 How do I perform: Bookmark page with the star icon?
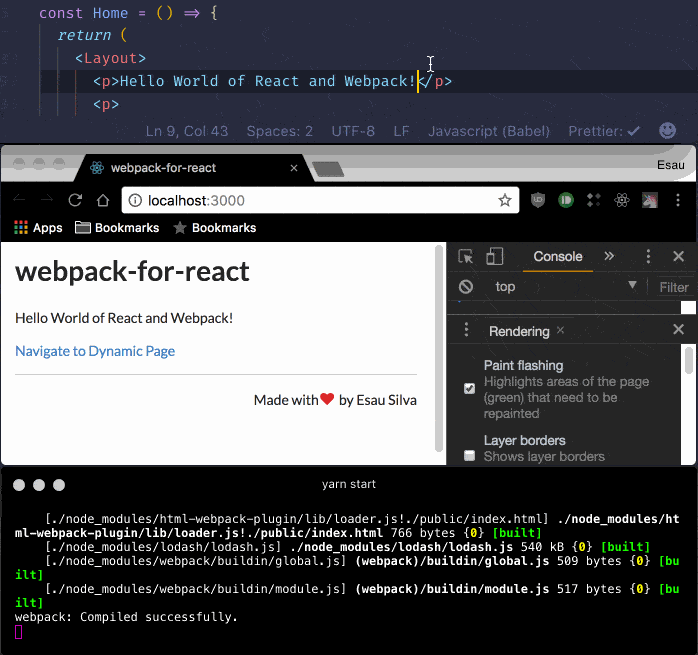coord(505,200)
